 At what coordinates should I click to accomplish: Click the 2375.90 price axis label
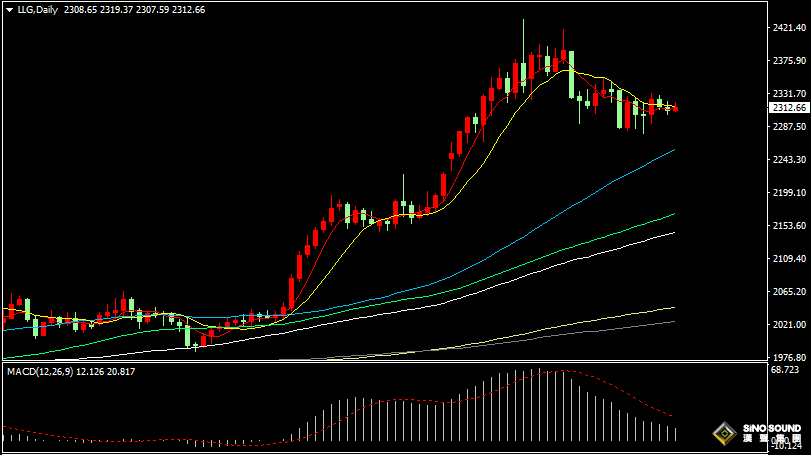coord(789,61)
